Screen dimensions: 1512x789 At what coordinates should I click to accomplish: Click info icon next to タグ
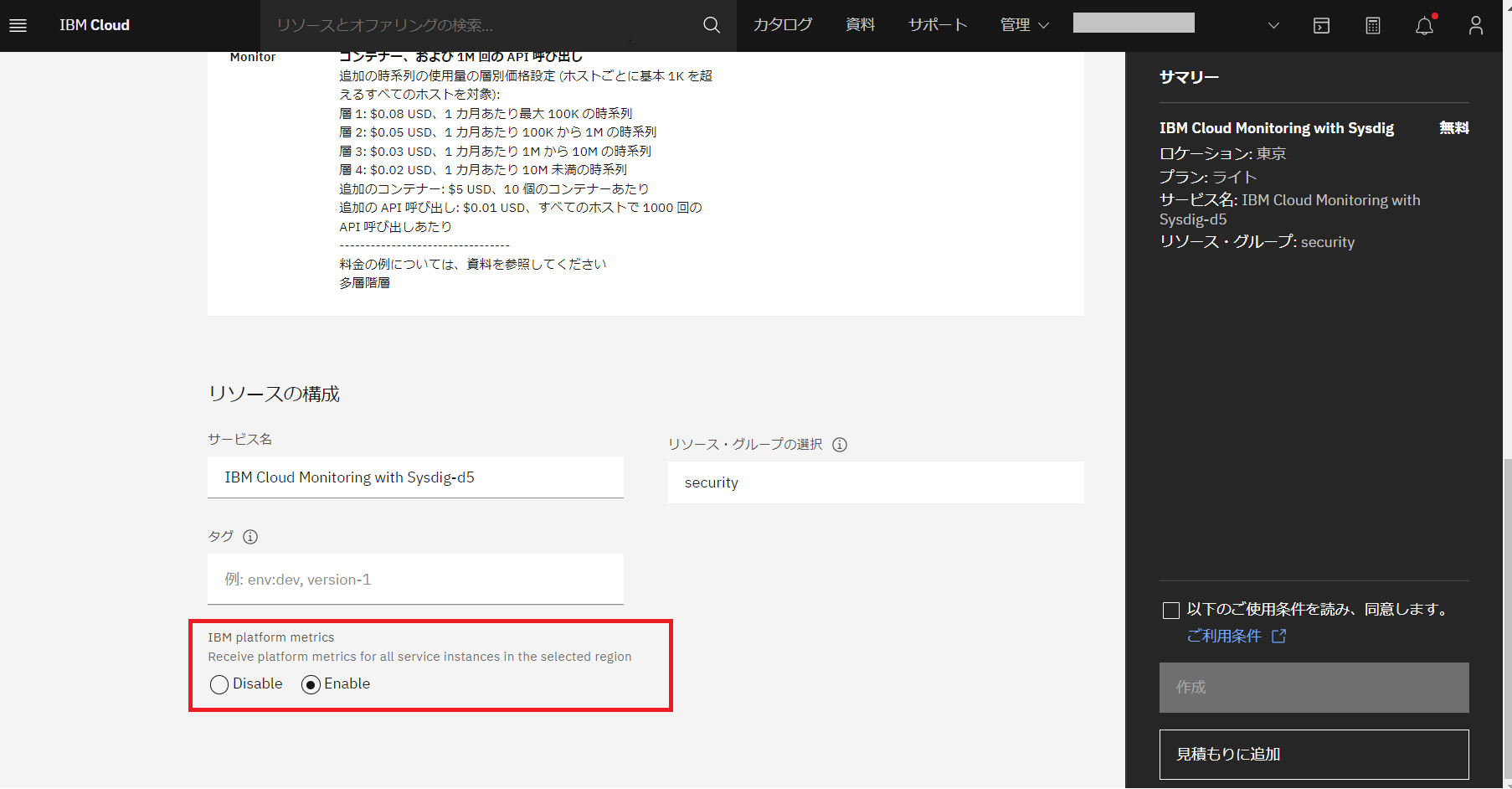pyautogui.click(x=250, y=537)
